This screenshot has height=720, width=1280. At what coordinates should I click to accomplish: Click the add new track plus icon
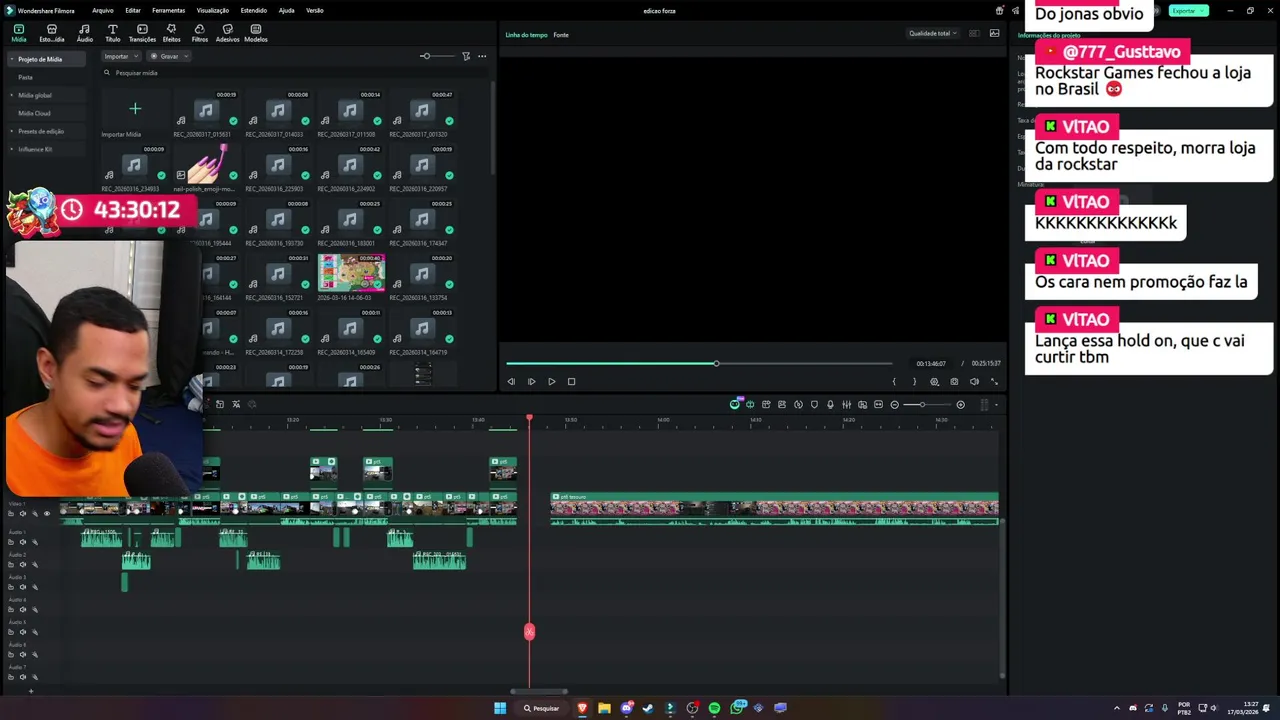31,691
